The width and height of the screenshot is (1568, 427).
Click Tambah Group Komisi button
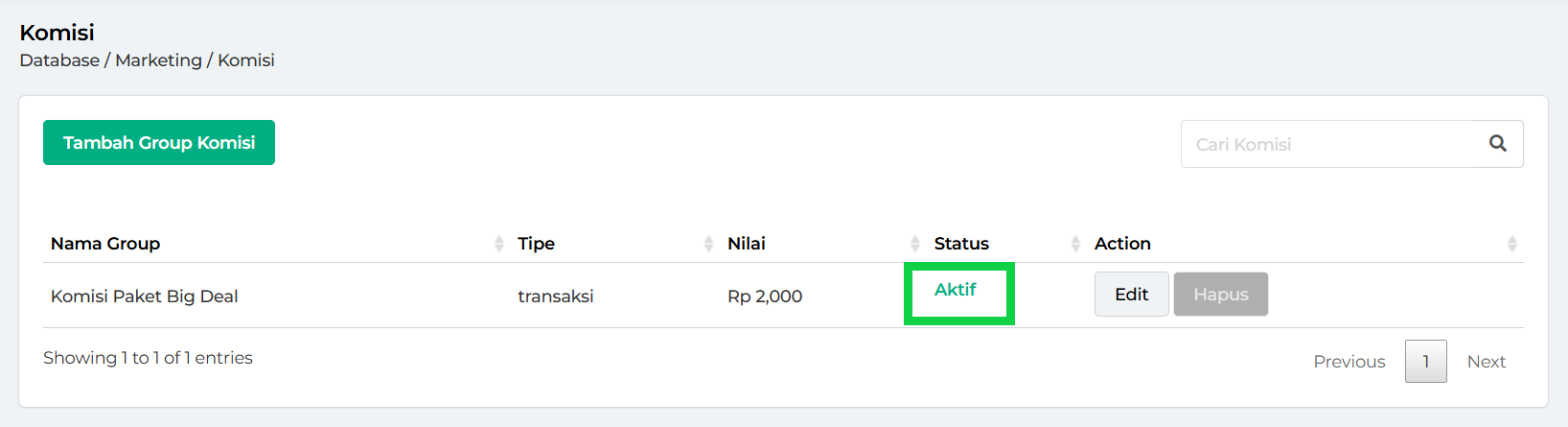(159, 142)
